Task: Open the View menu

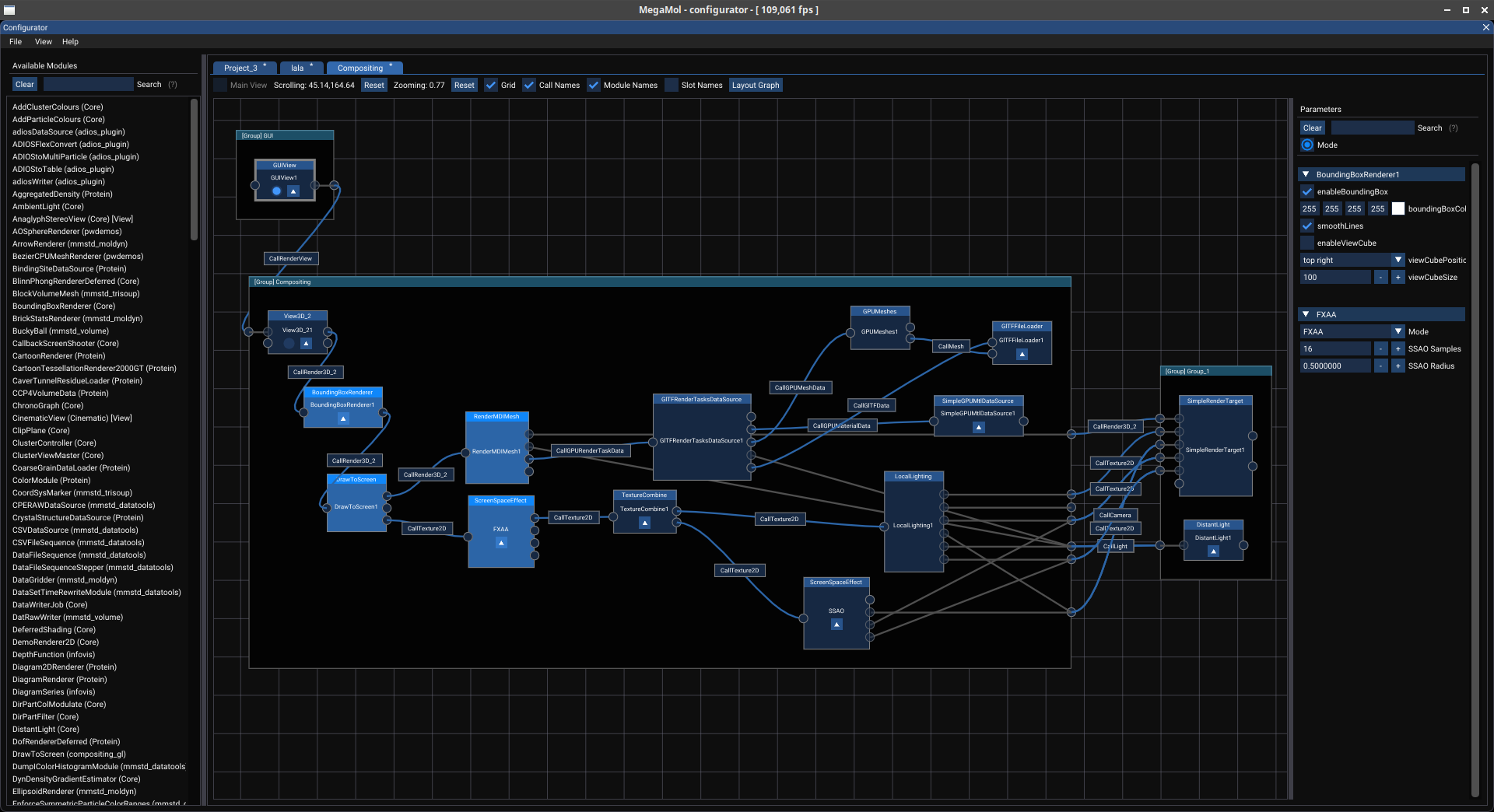Action: coord(44,42)
